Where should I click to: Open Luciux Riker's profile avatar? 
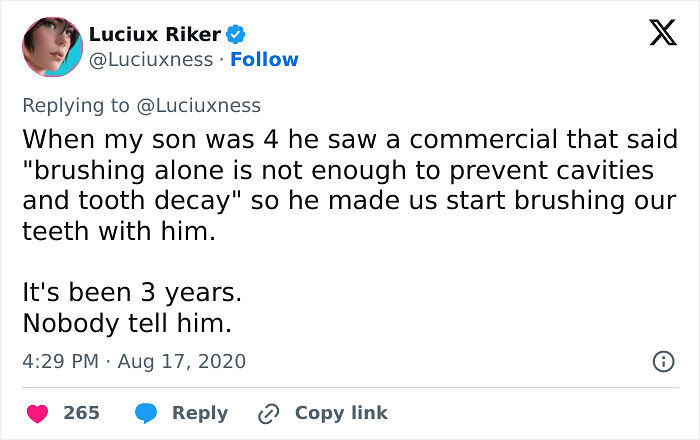tap(52, 46)
